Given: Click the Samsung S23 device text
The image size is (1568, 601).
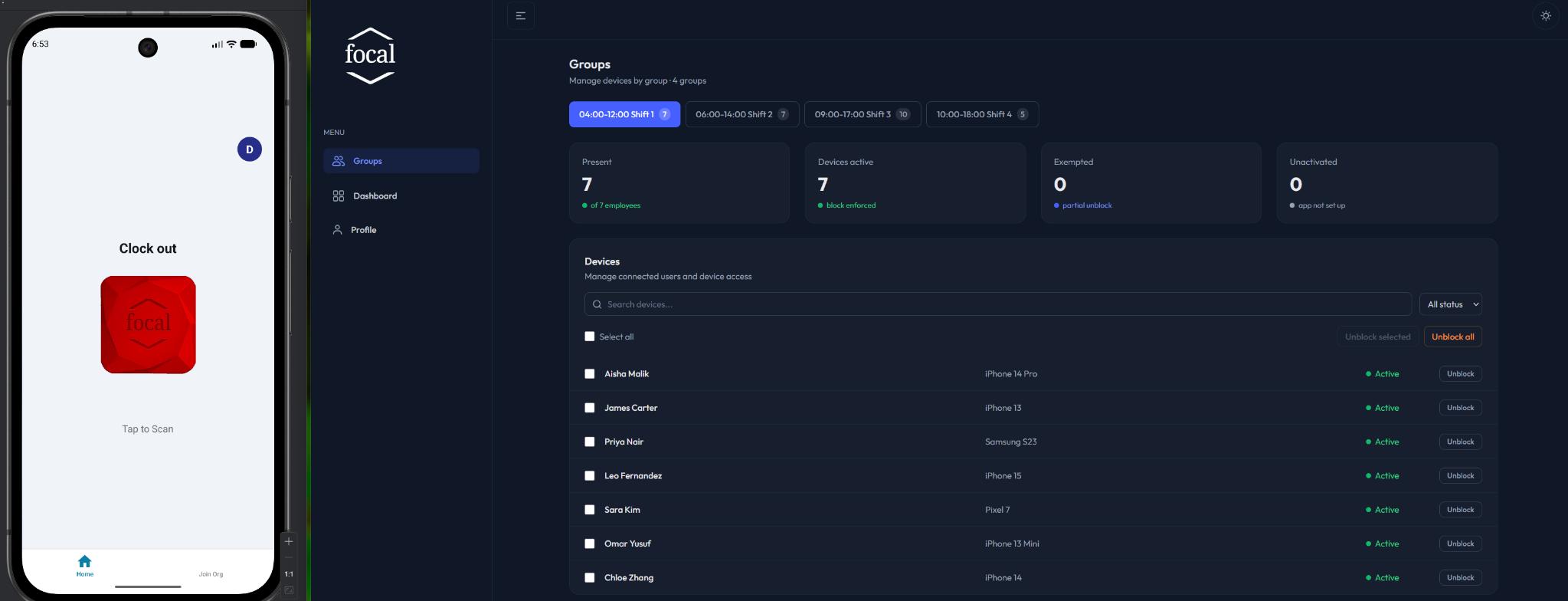Looking at the screenshot, I should pyautogui.click(x=1010, y=442).
